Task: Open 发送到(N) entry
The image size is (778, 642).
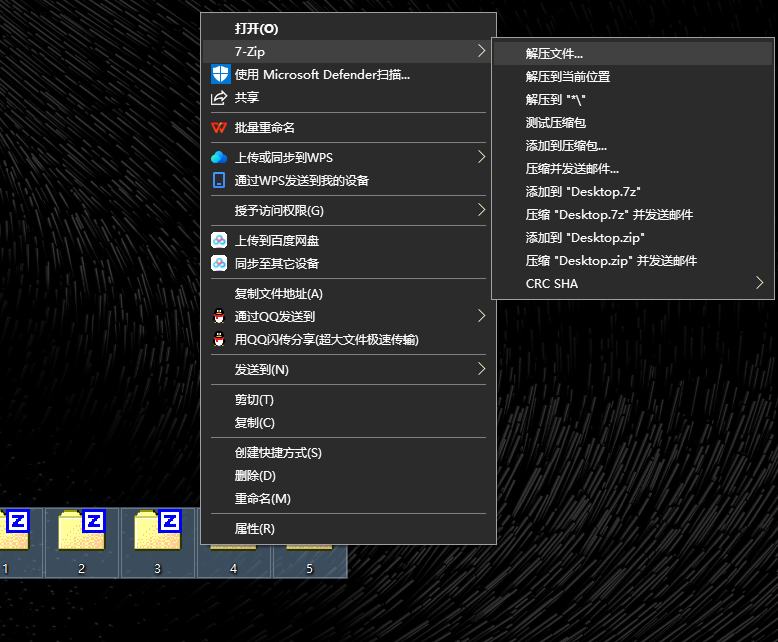Action: pyautogui.click(x=348, y=370)
